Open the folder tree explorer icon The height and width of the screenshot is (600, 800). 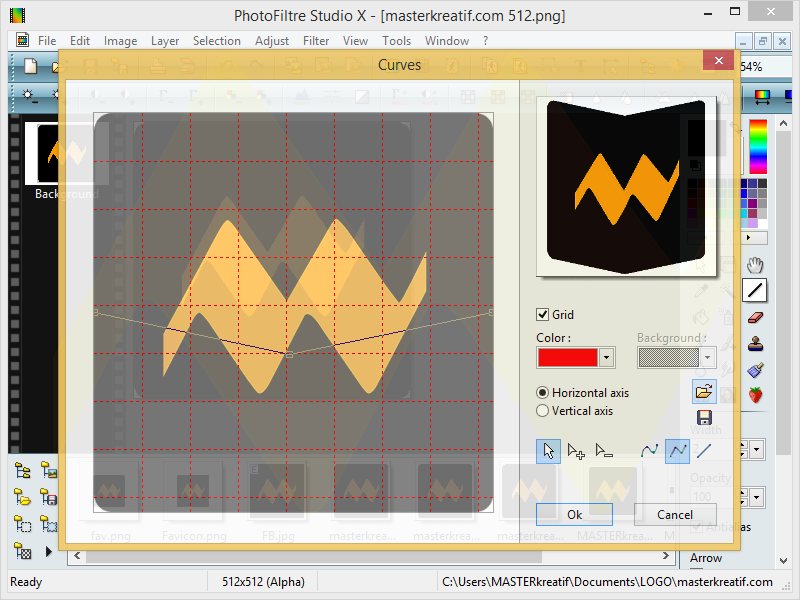tap(22, 471)
